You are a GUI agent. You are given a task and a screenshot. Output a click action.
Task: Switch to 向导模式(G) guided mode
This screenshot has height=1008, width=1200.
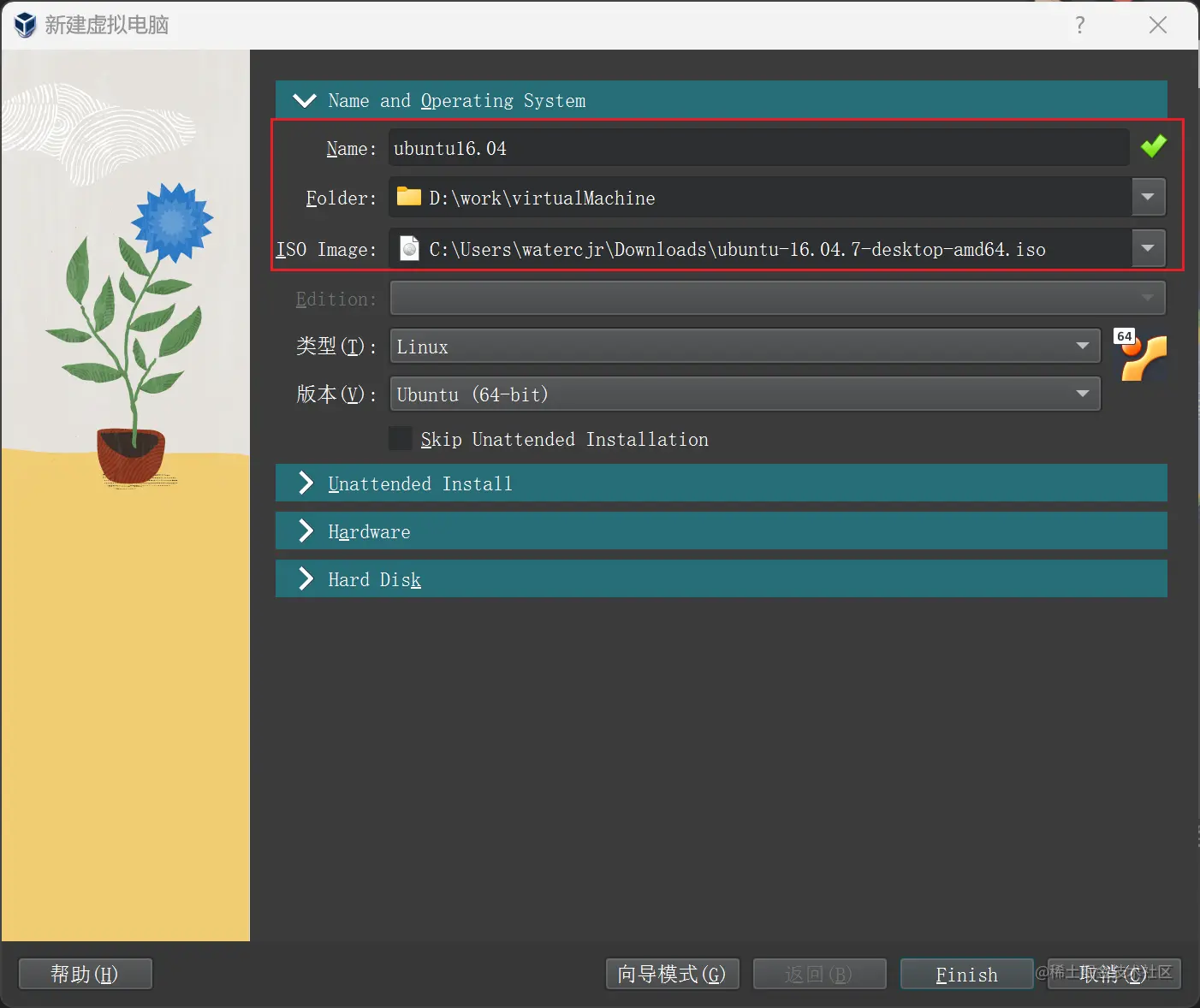(x=672, y=974)
